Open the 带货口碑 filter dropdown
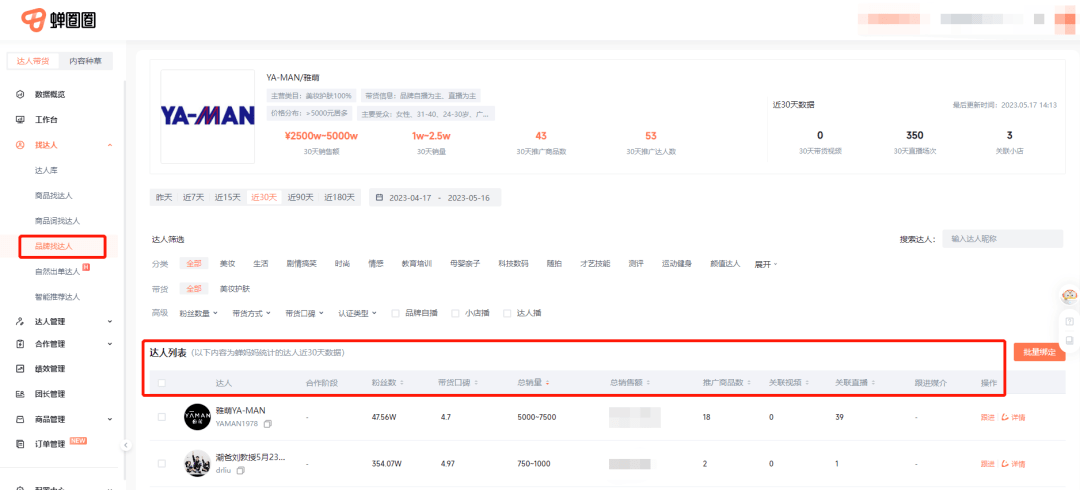Image resolution: width=1080 pixels, height=490 pixels. (x=304, y=313)
